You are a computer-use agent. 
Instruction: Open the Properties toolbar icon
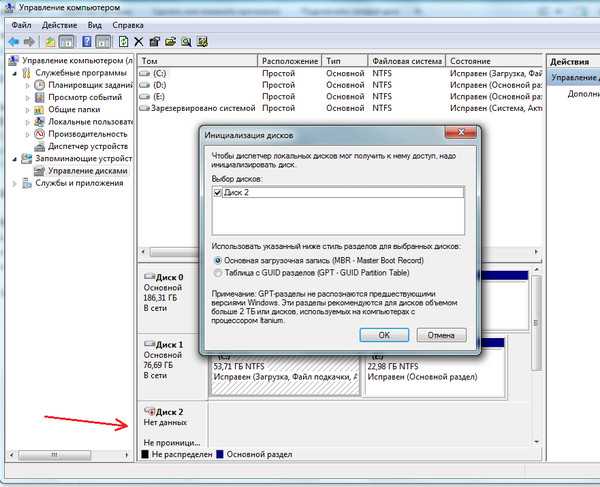155,41
